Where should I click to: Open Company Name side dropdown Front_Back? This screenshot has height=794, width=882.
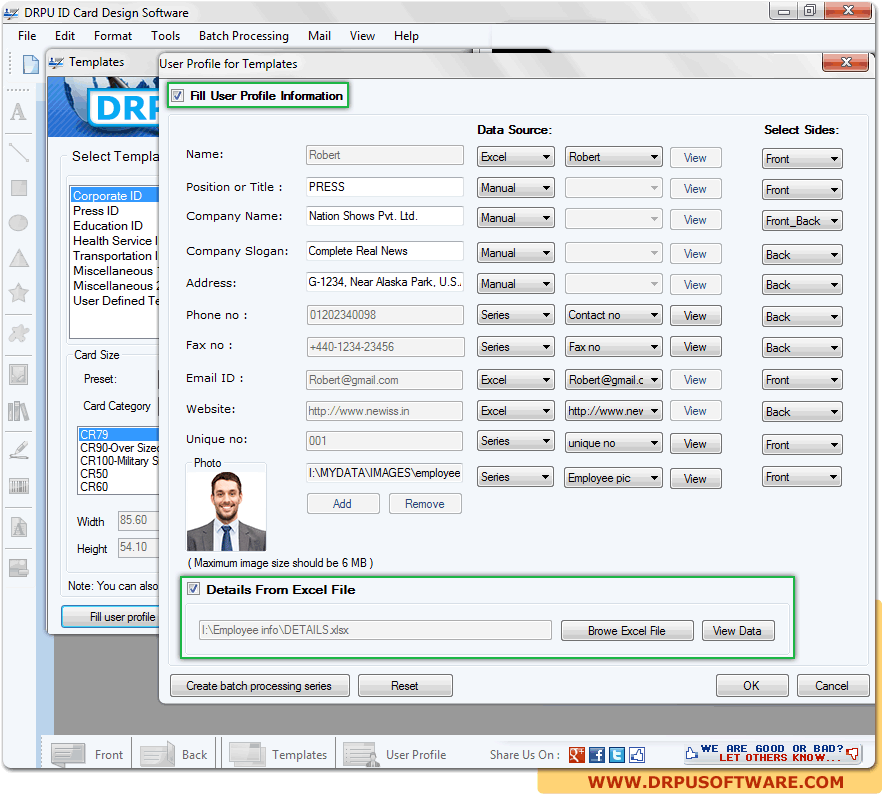802,221
